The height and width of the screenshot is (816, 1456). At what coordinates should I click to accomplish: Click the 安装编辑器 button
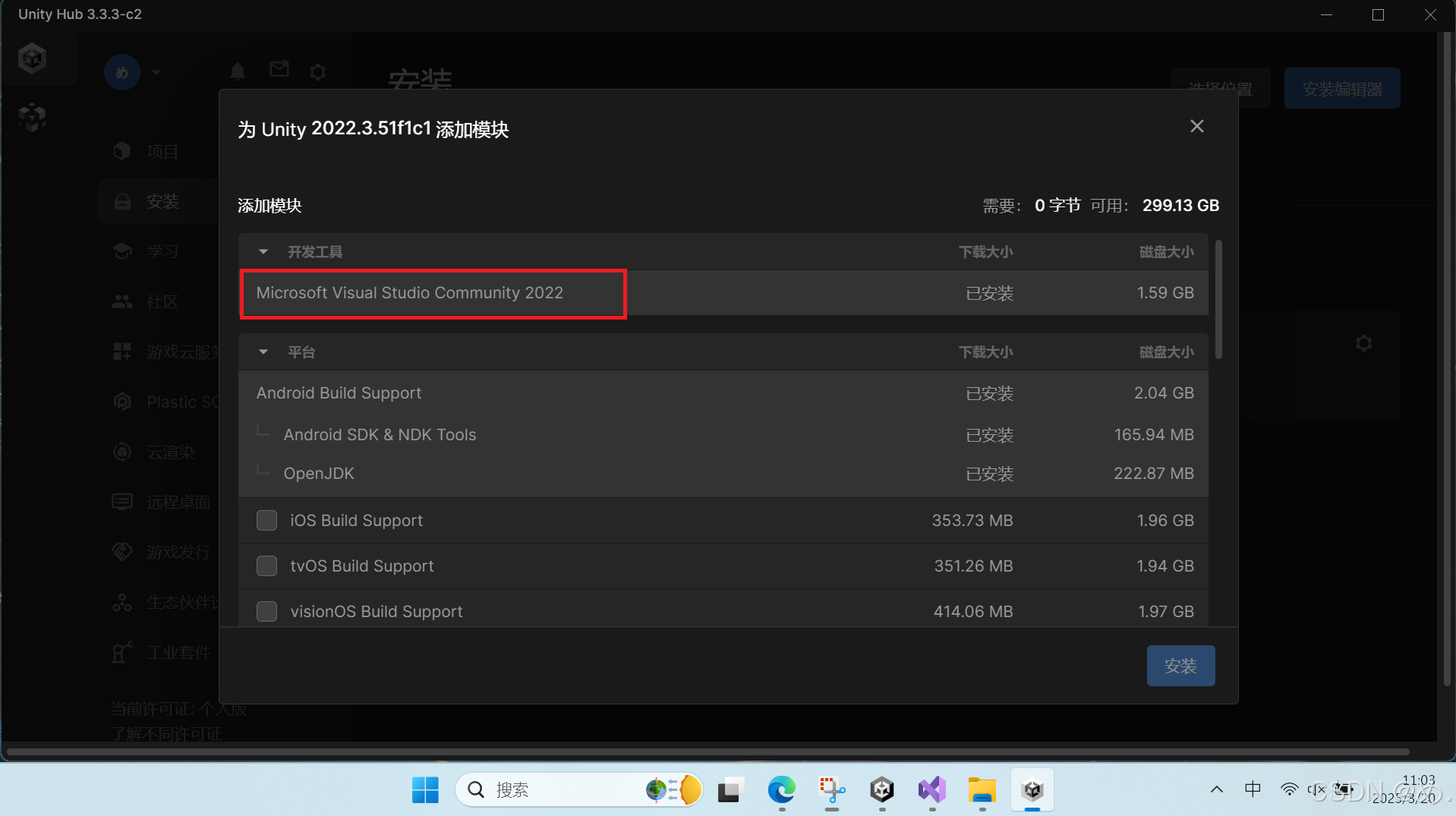[x=1342, y=89]
